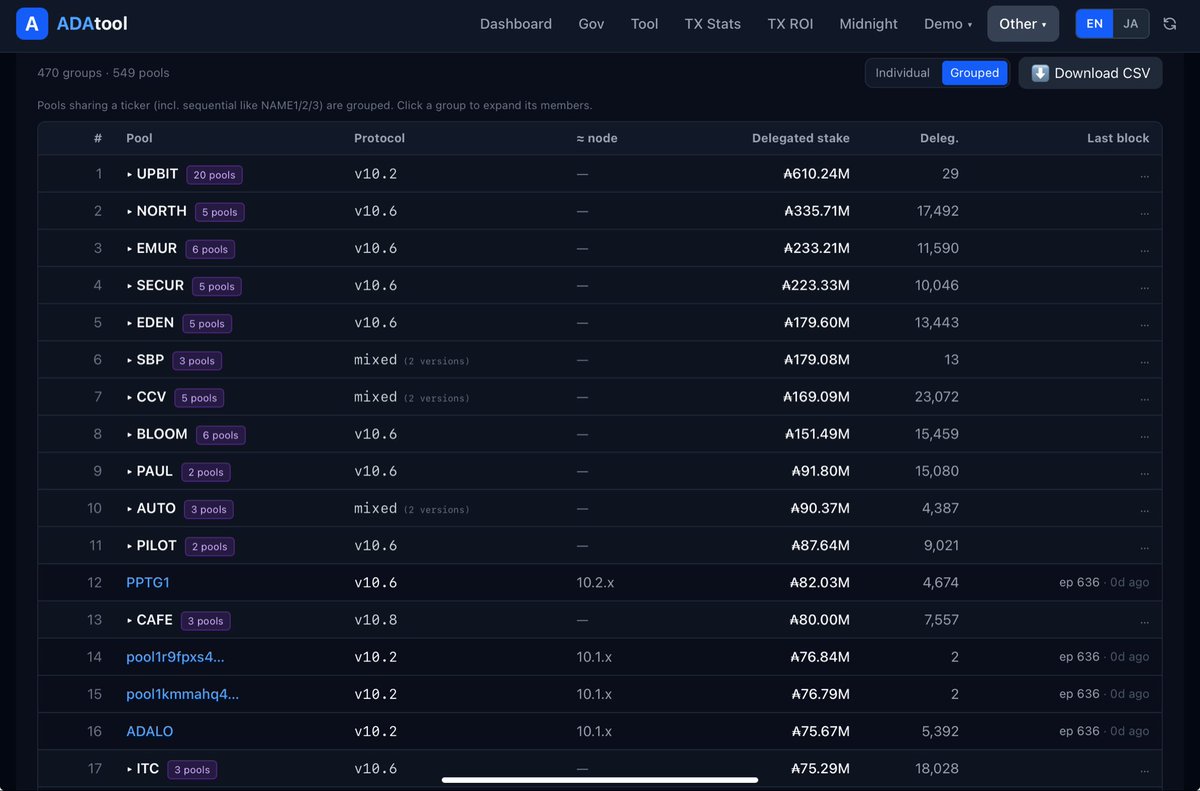Navigate to TX Stats

click(712, 23)
